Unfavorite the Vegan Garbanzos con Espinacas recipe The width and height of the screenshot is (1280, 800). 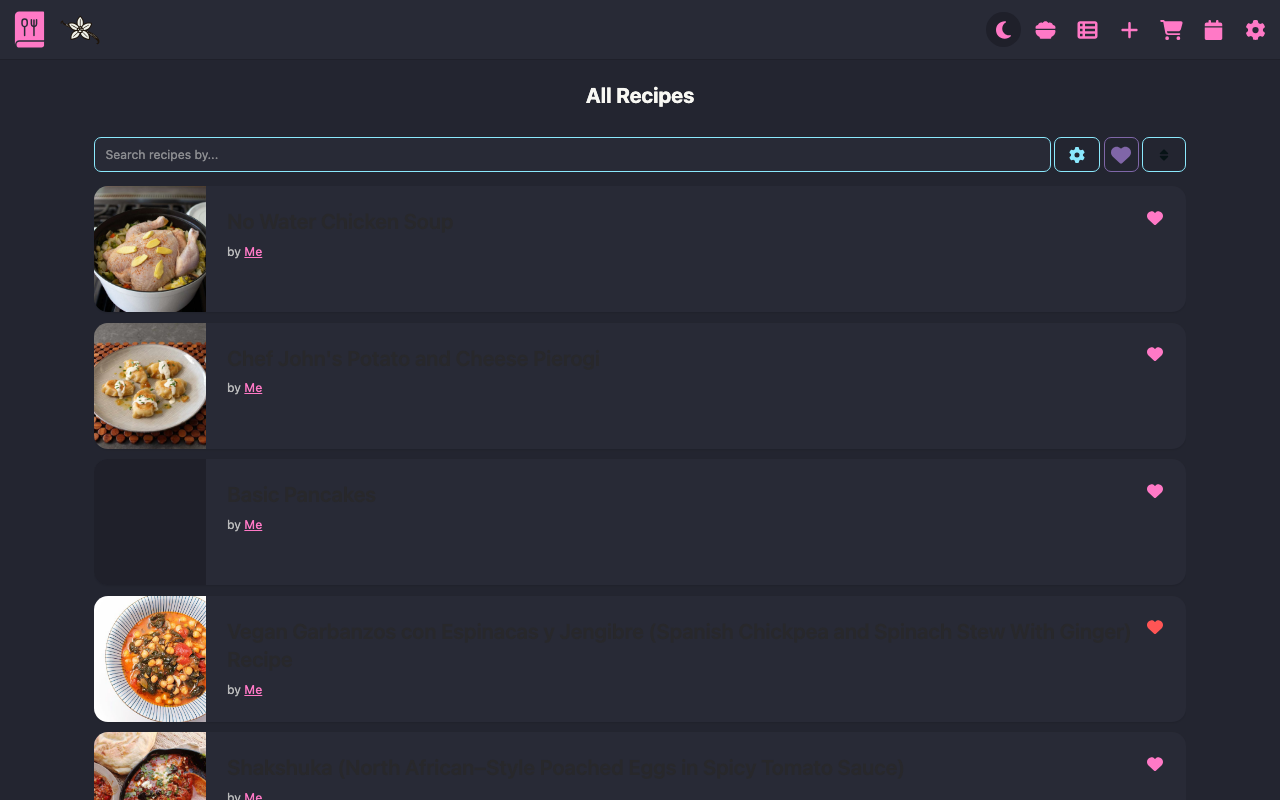pos(1155,627)
